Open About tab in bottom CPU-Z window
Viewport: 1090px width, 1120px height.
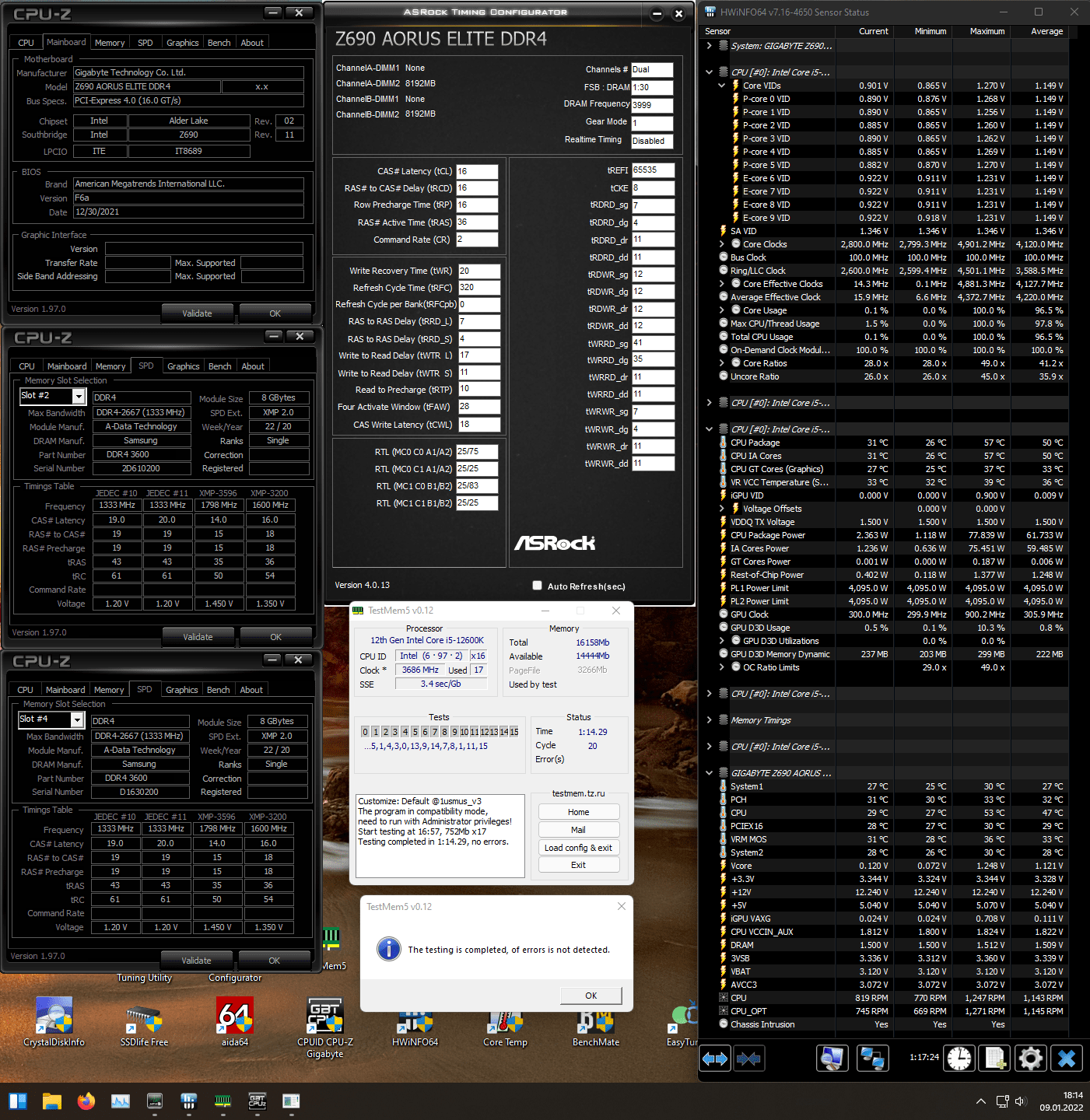tap(251, 690)
